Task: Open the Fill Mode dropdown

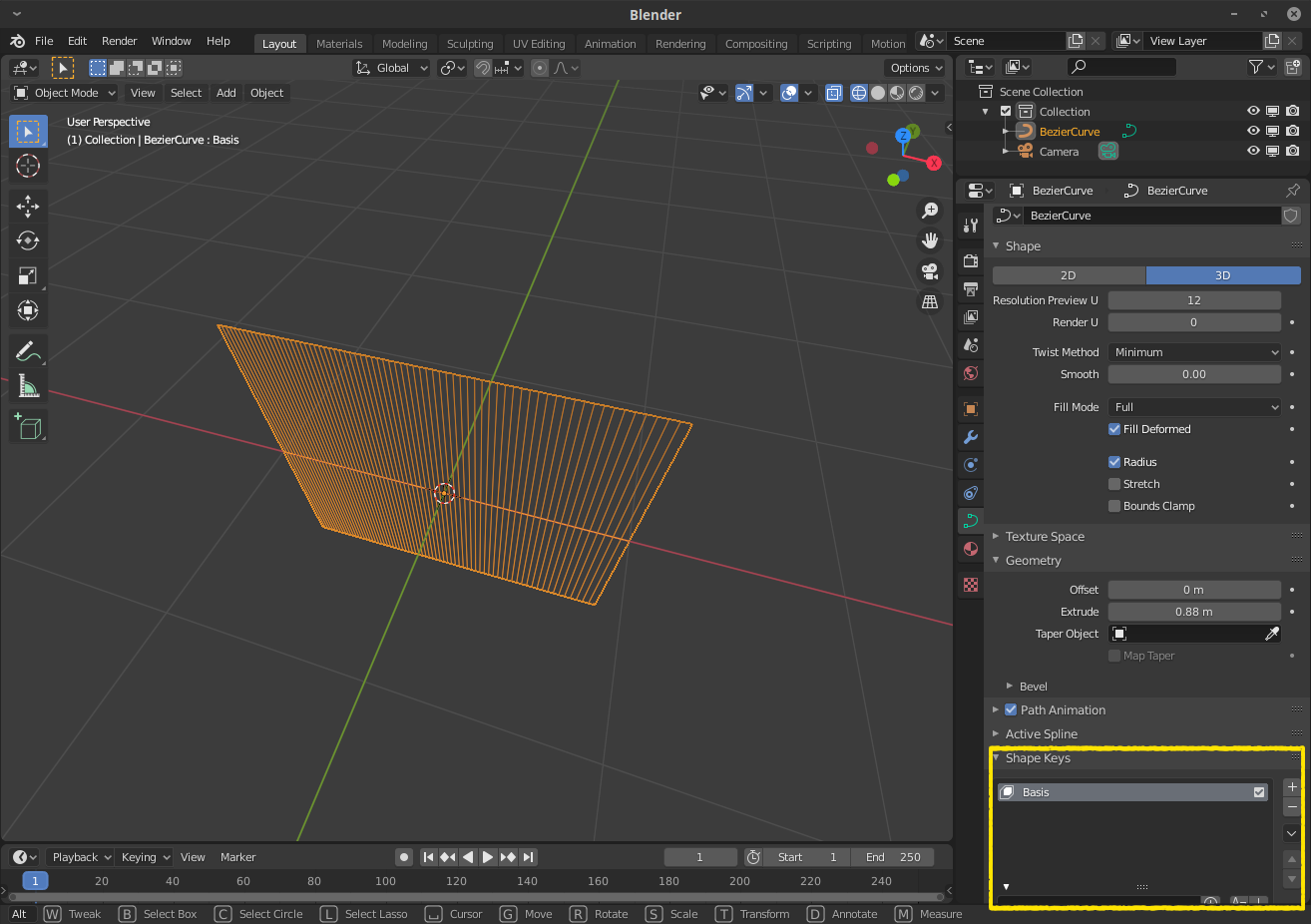Action: tap(1194, 407)
